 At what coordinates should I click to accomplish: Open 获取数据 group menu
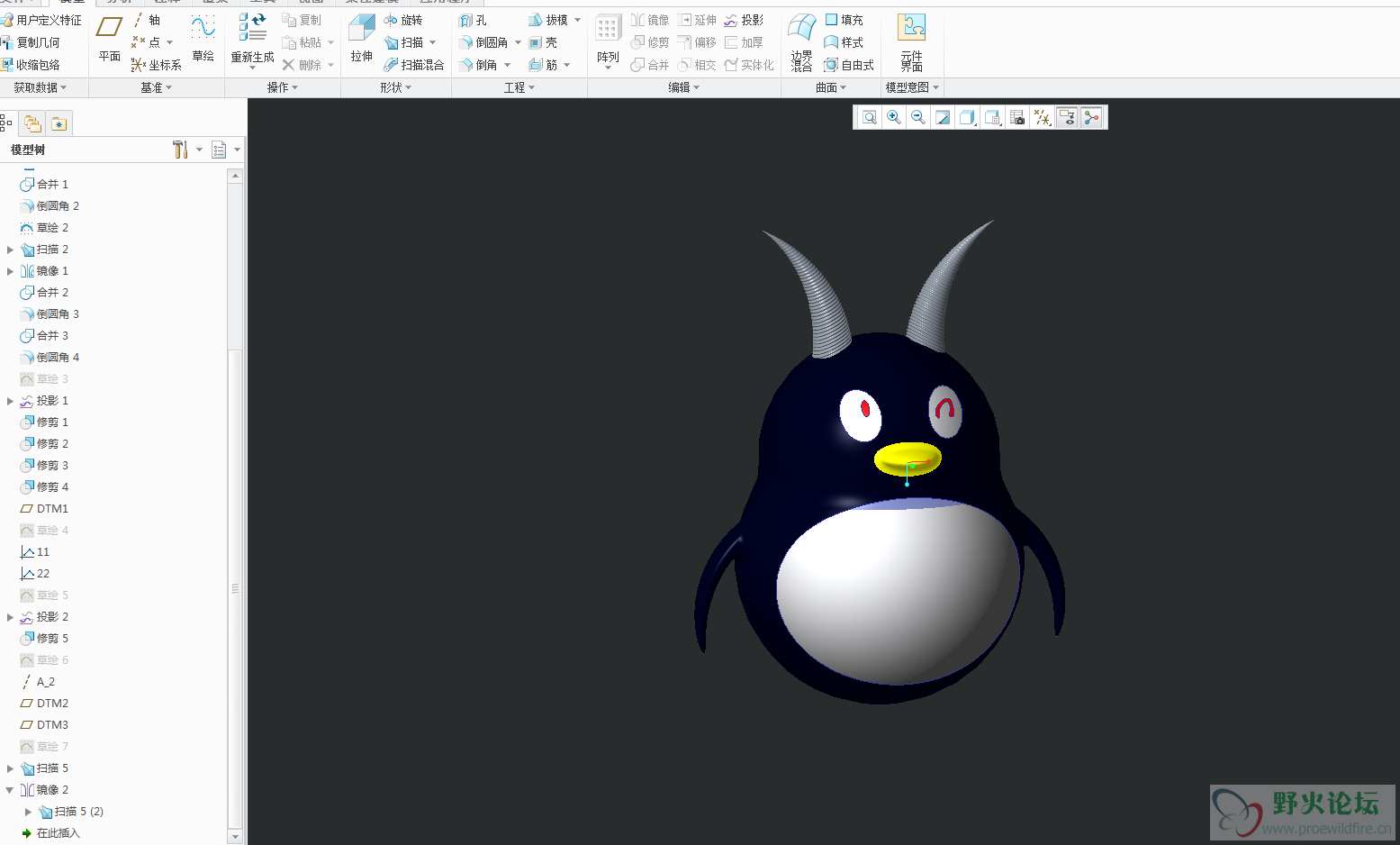click(41, 87)
